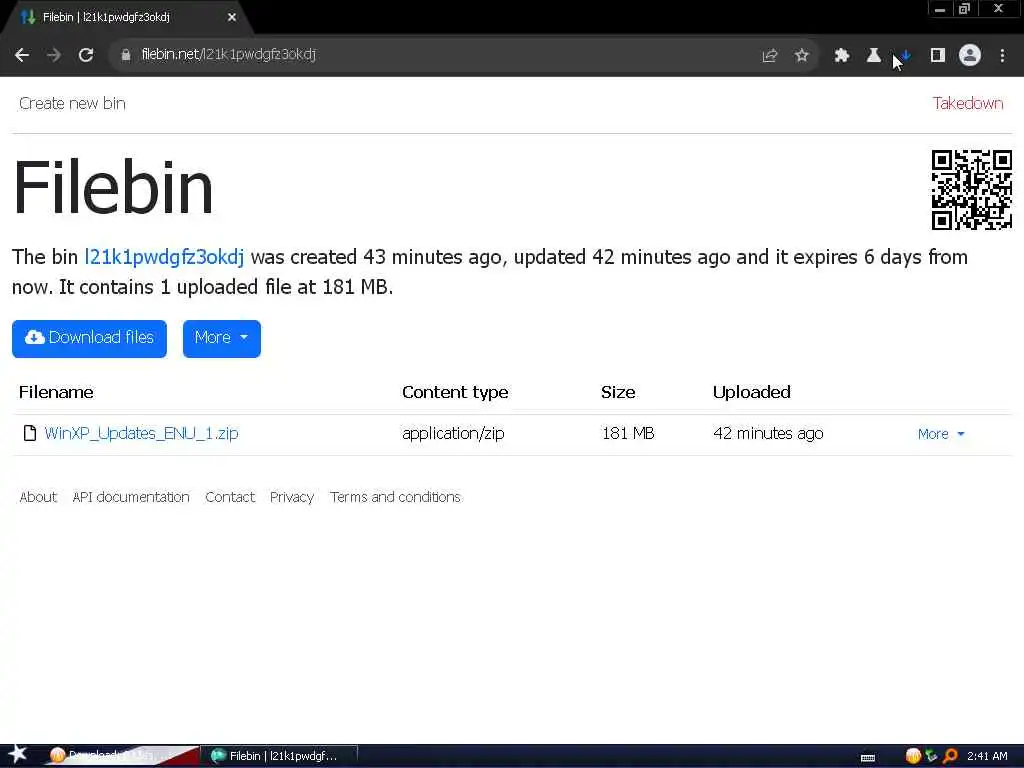Click the Size column header
The image size is (1024, 768).
click(x=618, y=392)
